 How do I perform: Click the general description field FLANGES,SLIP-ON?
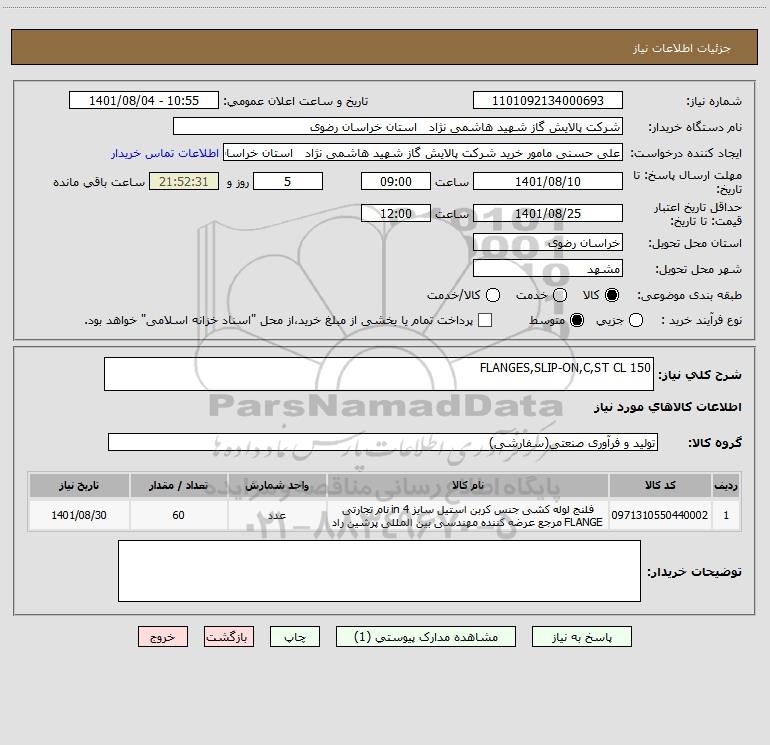pos(379,374)
